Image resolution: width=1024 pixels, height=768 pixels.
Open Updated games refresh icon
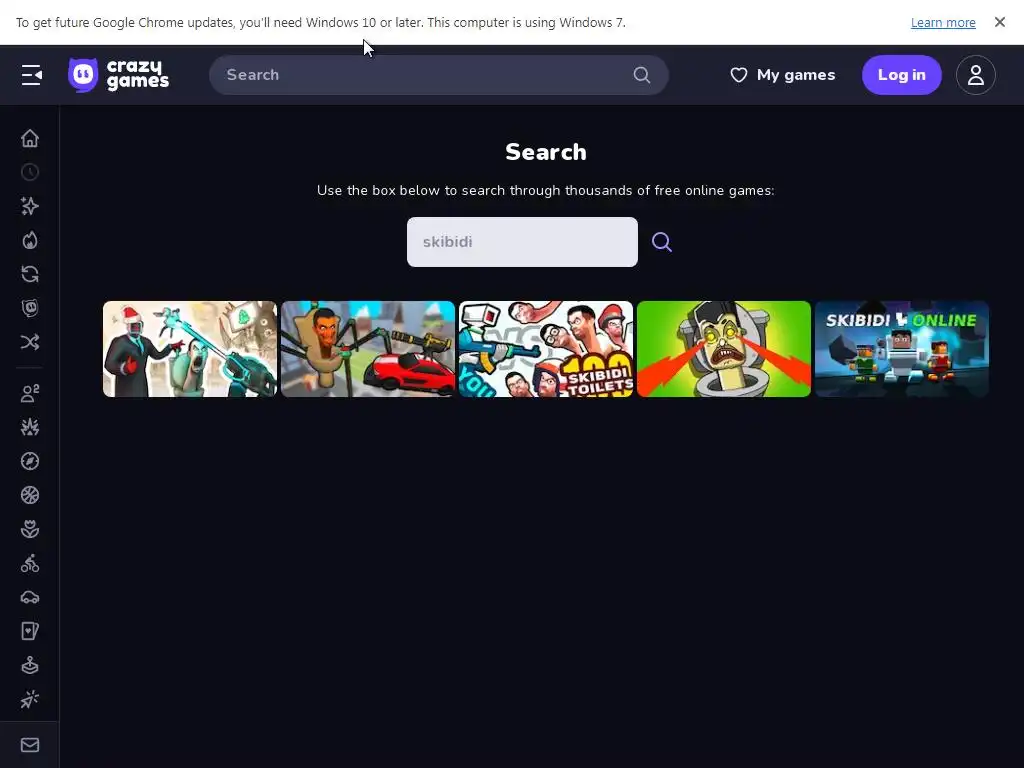[30, 274]
